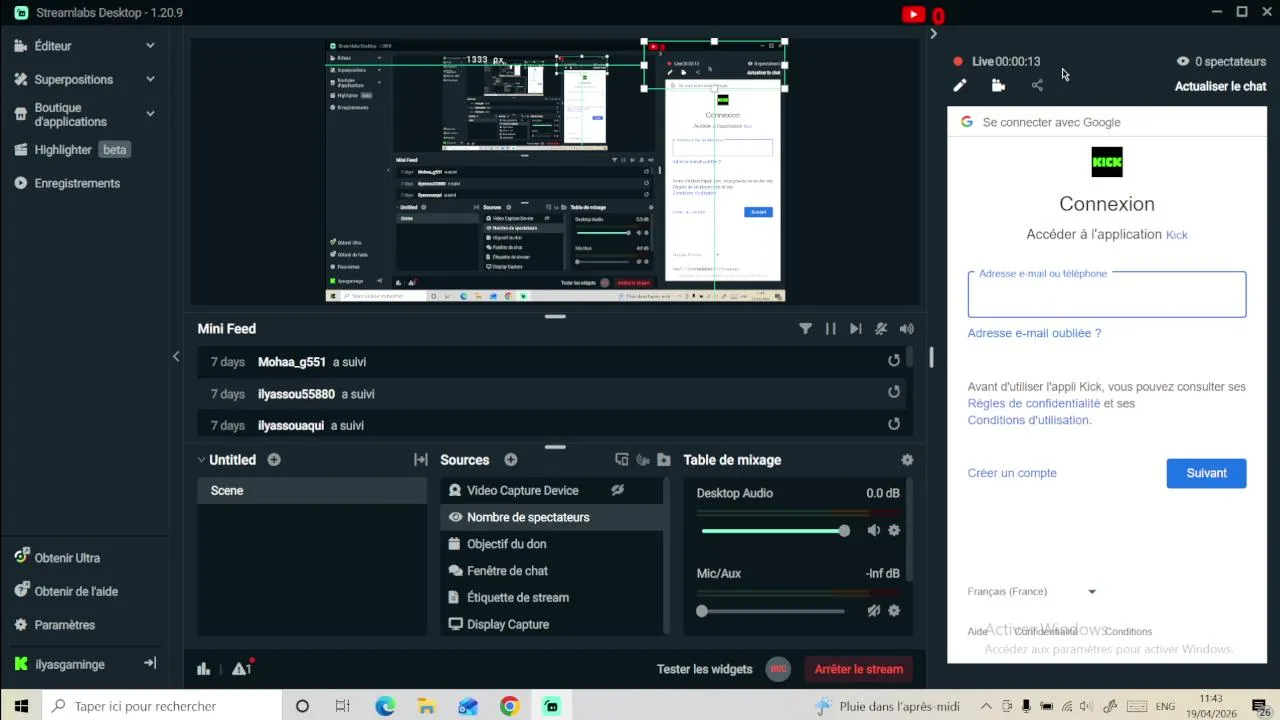The width and height of the screenshot is (1280, 720).
Task: Adjust the Desktop Audio volume slider
Action: (x=775, y=531)
